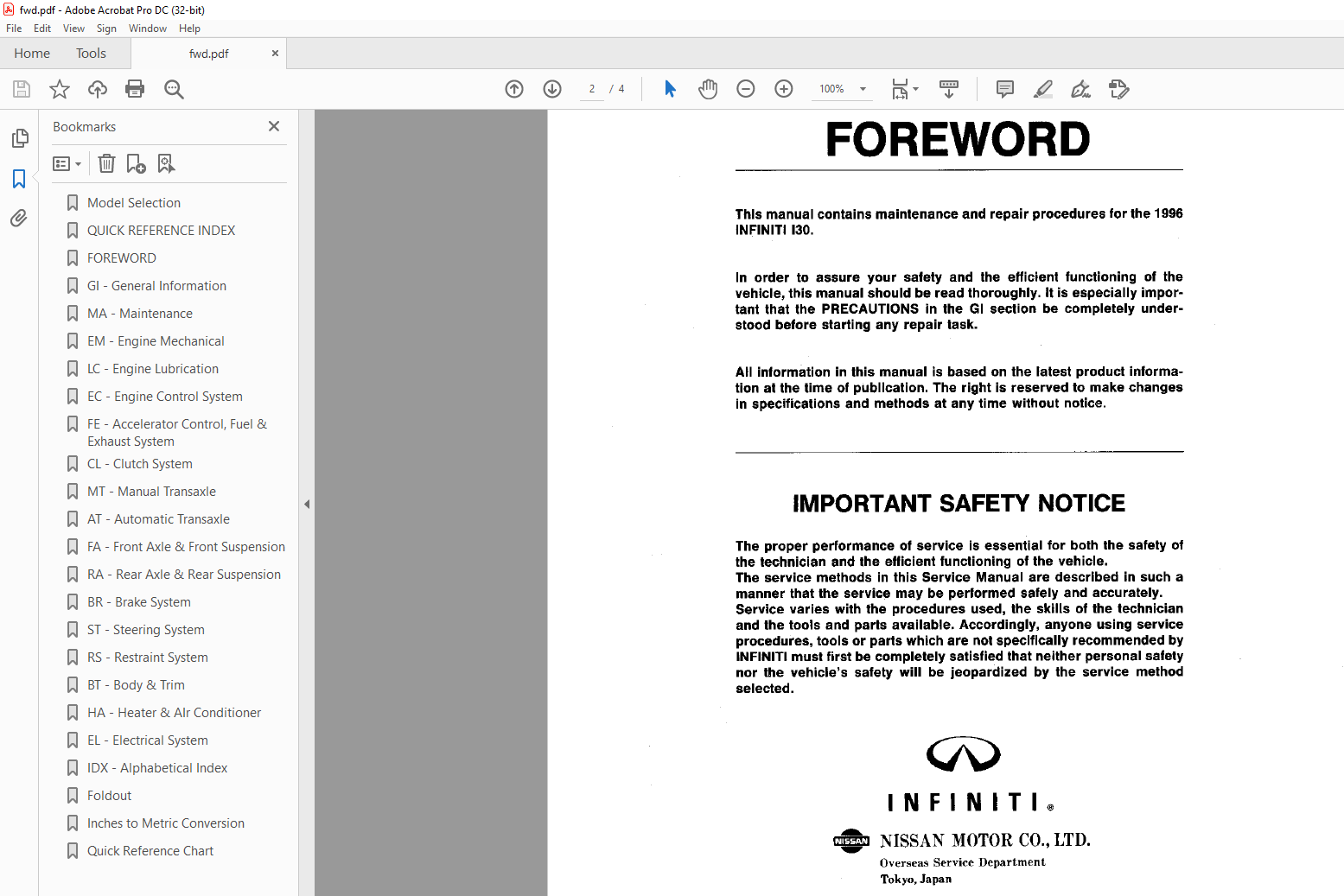The height and width of the screenshot is (896, 1344).
Task: Select FE - Accelerator Control bookmark
Action: point(177,433)
